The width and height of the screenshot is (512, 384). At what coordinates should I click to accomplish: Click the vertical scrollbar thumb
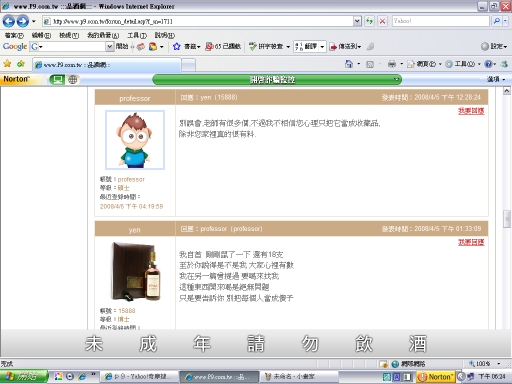(507, 219)
